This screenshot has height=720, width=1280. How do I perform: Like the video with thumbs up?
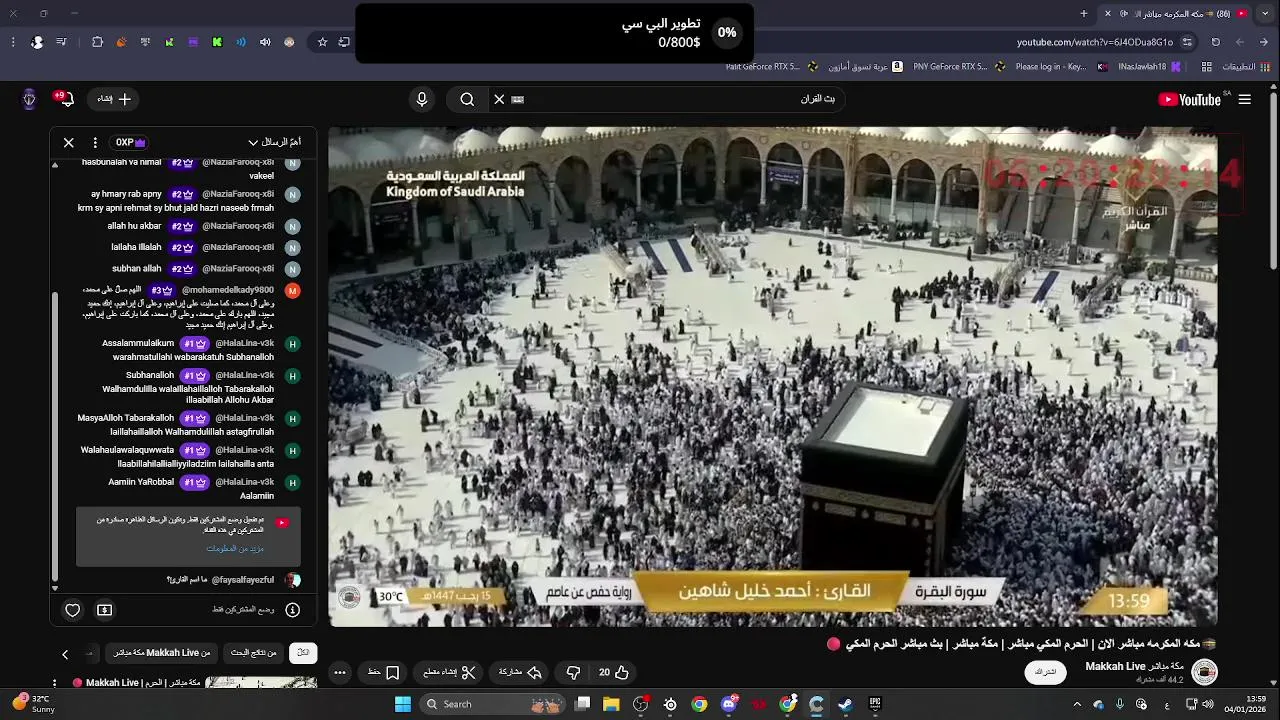tap(614, 672)
